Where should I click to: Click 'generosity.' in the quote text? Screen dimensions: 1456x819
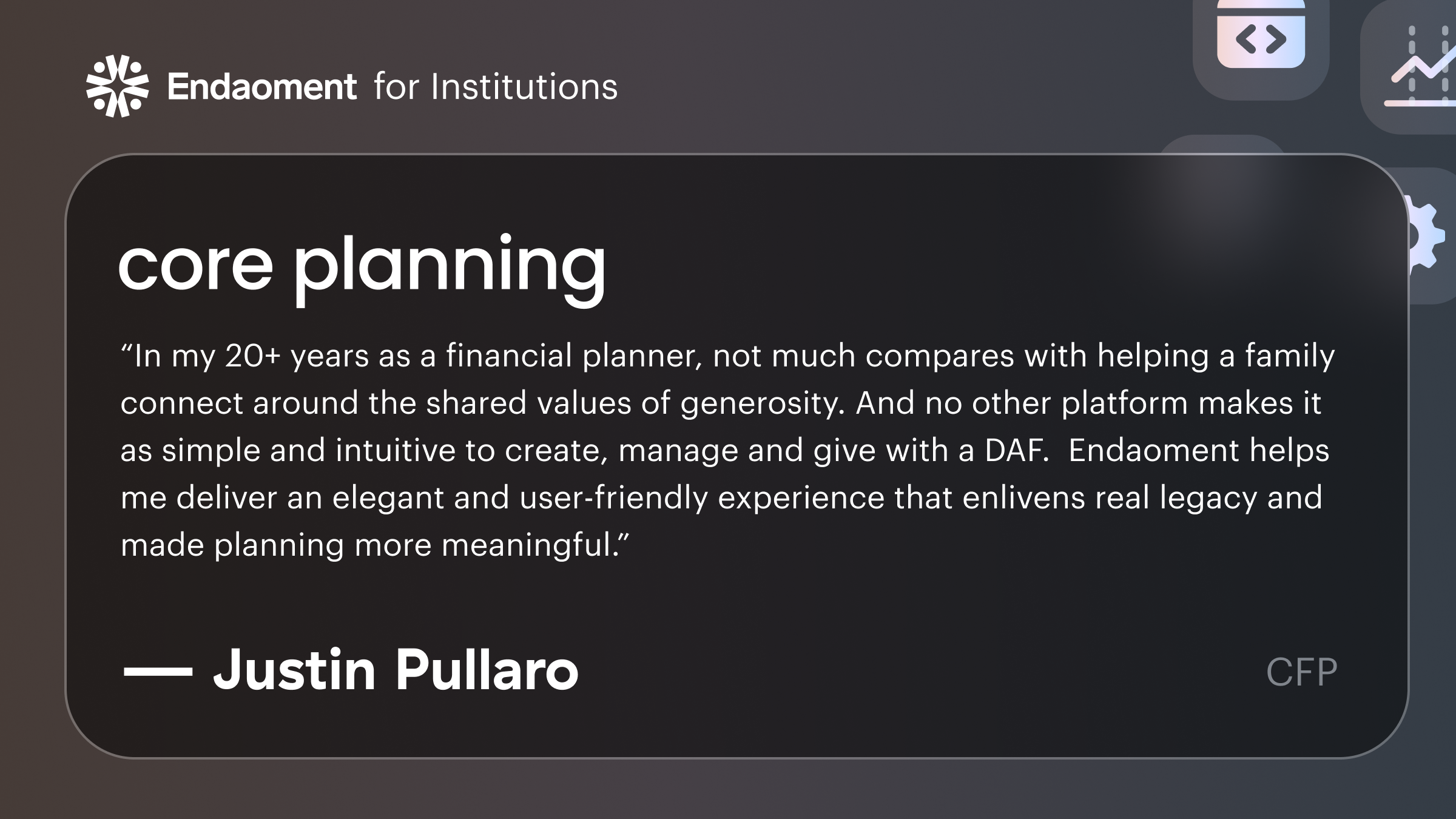pos(762,404)
